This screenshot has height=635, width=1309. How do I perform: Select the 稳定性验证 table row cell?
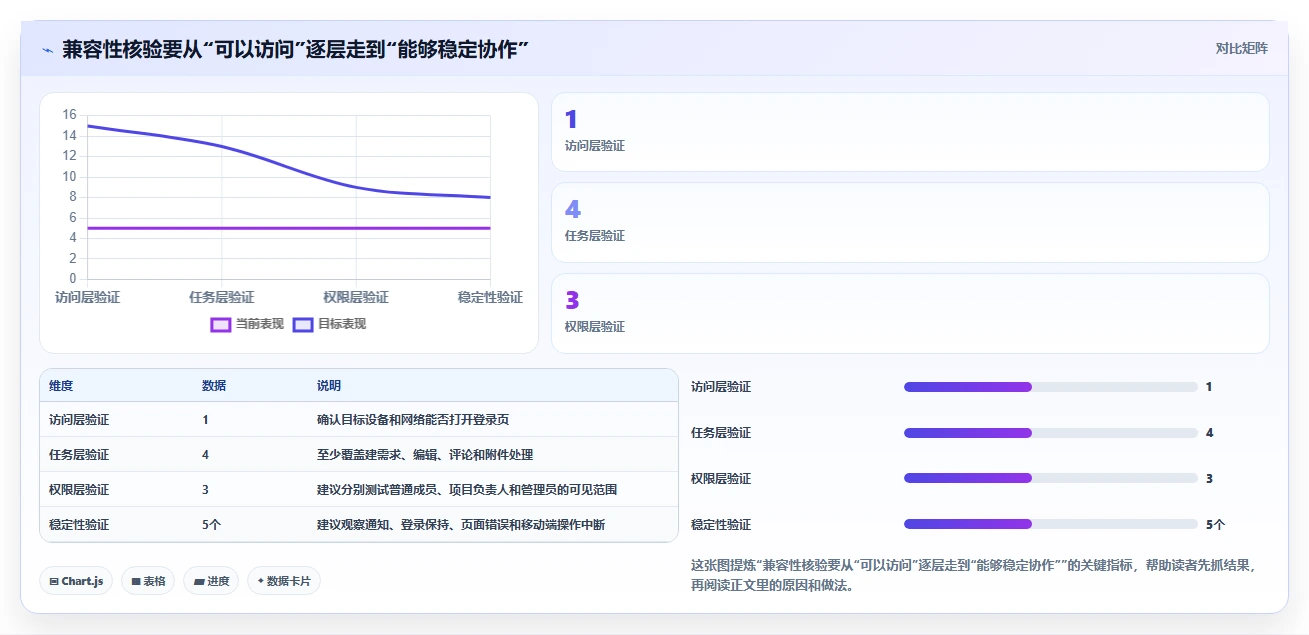tap(79, 525)
